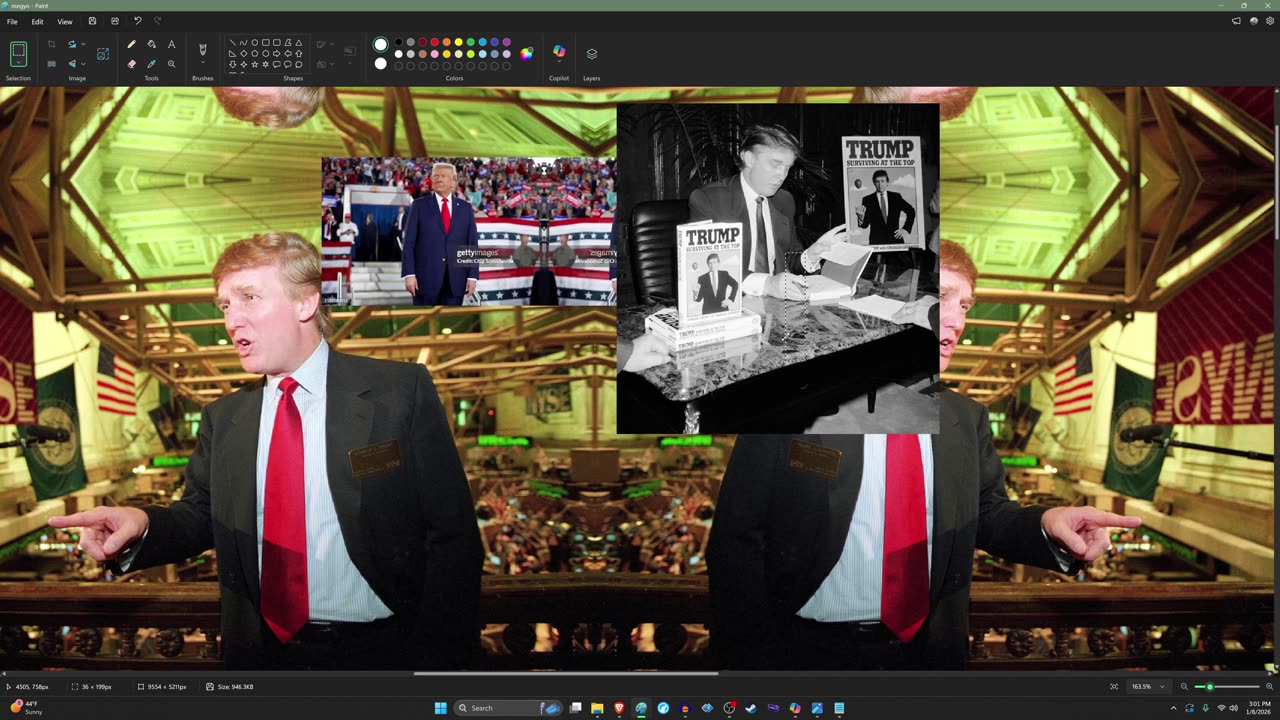Select the Eraser tool
The height and width of the screenshot is (720, 1280).
click(x=131, y=64)
